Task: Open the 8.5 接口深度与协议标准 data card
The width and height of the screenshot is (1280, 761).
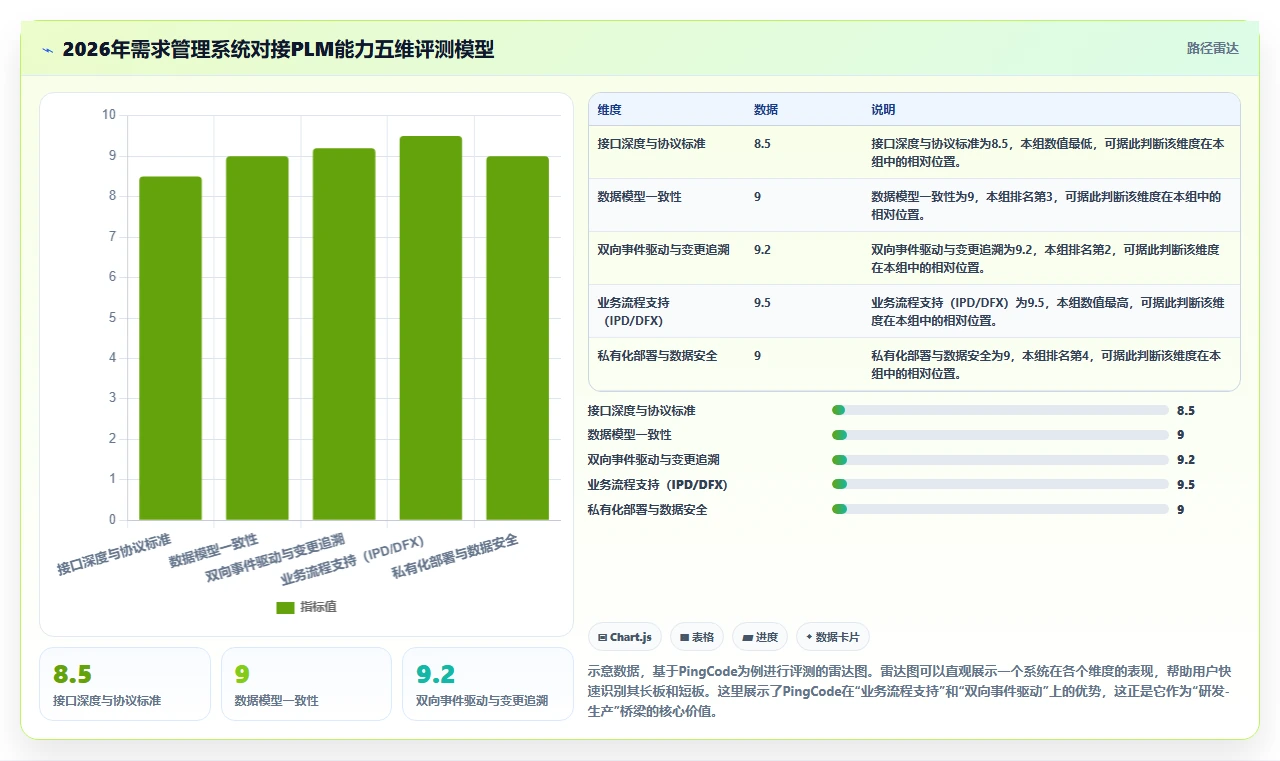Action: click(x=125, y=684)
